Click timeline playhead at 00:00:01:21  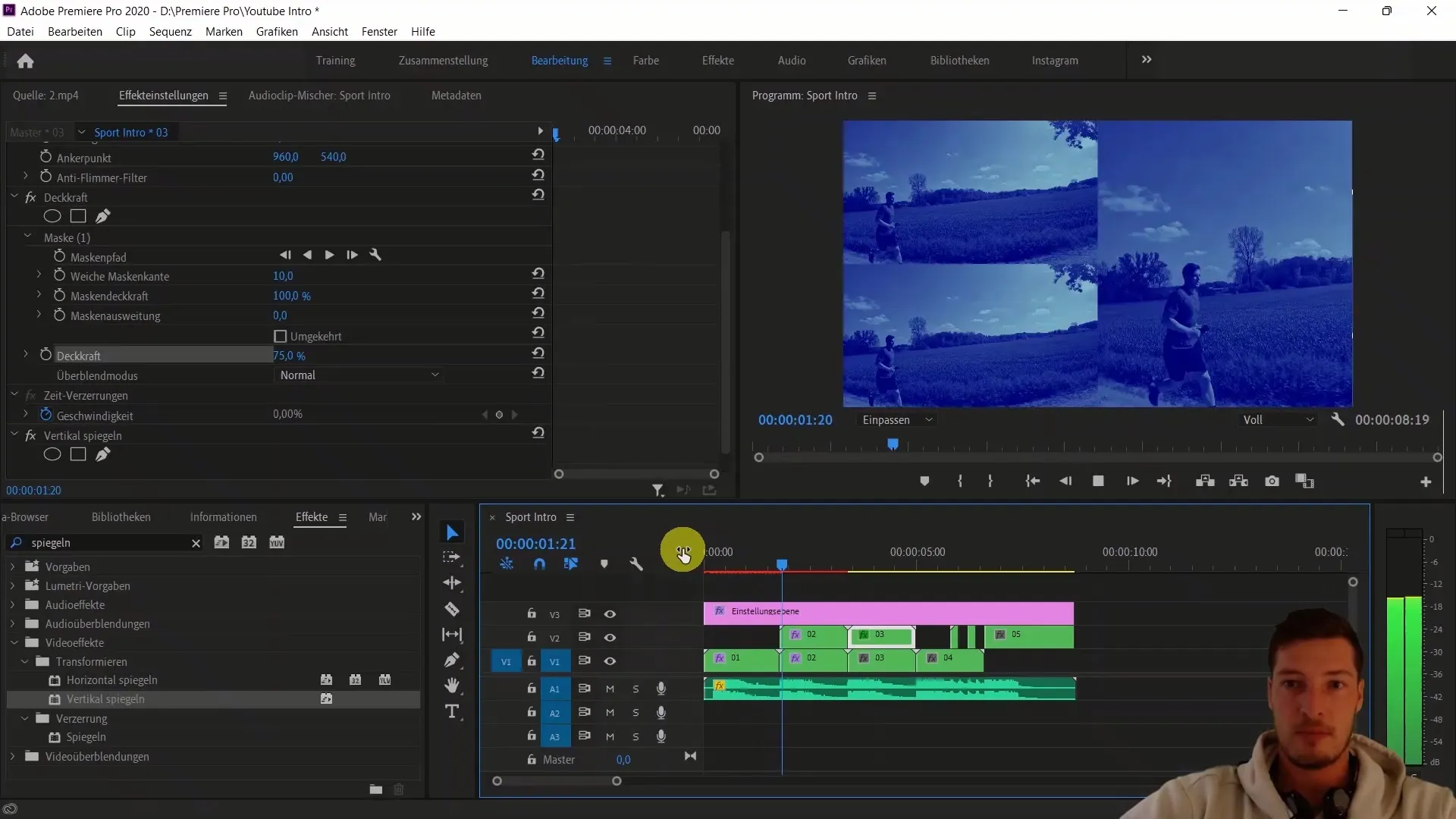click(x=782, y=565)
